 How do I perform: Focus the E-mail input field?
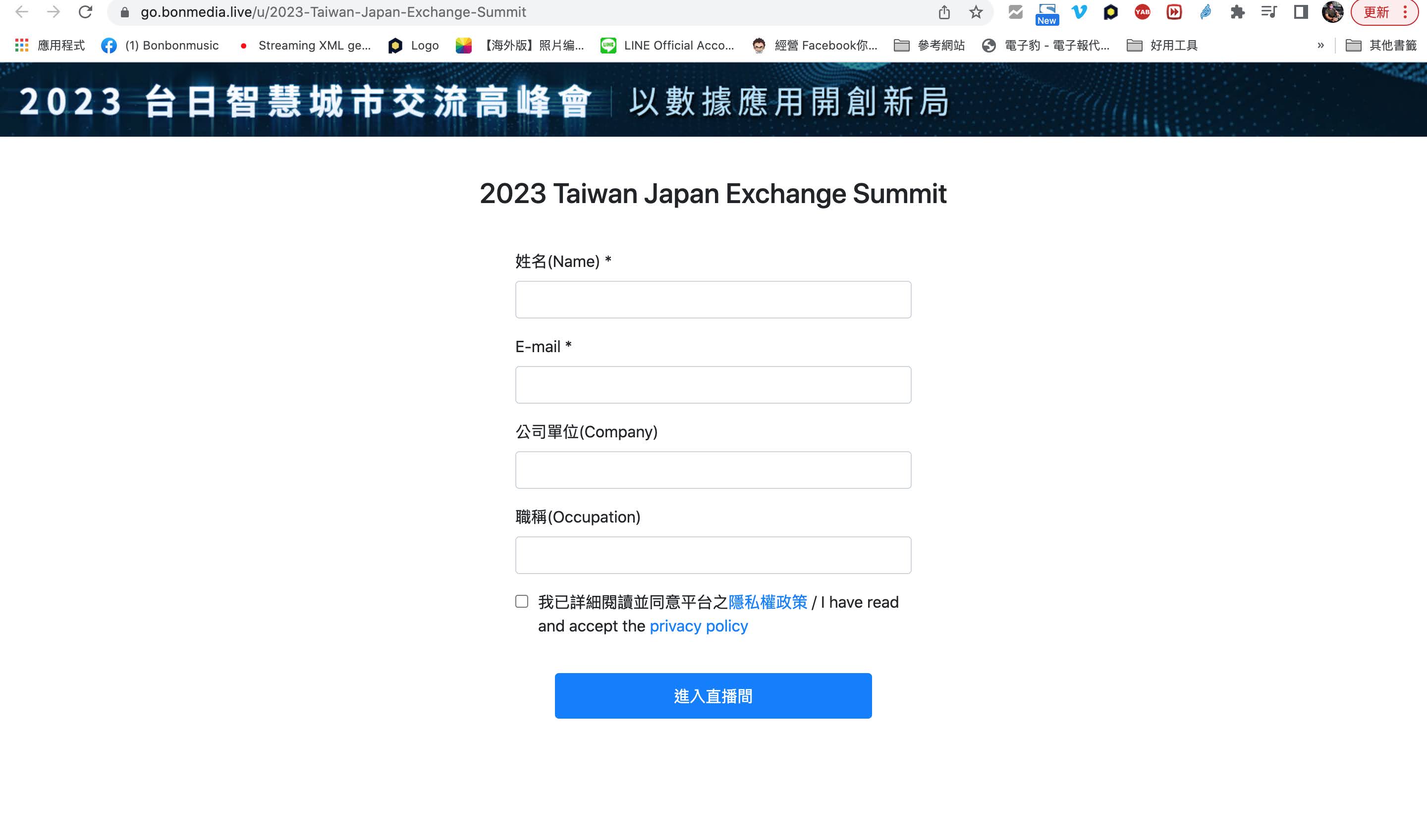pyautogui.click(x=713, y=385)
